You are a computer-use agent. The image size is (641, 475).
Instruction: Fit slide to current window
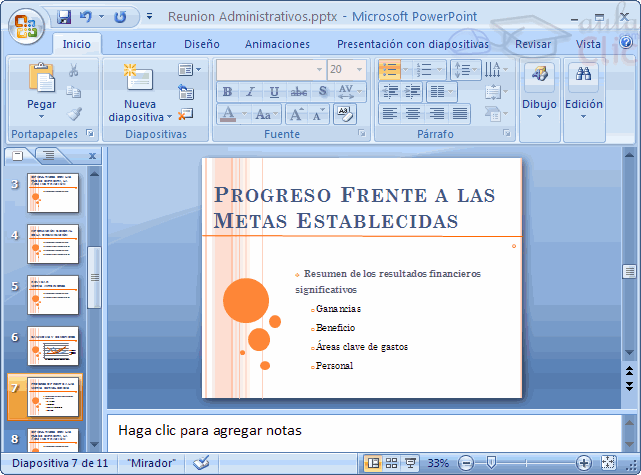click(608, 463)
